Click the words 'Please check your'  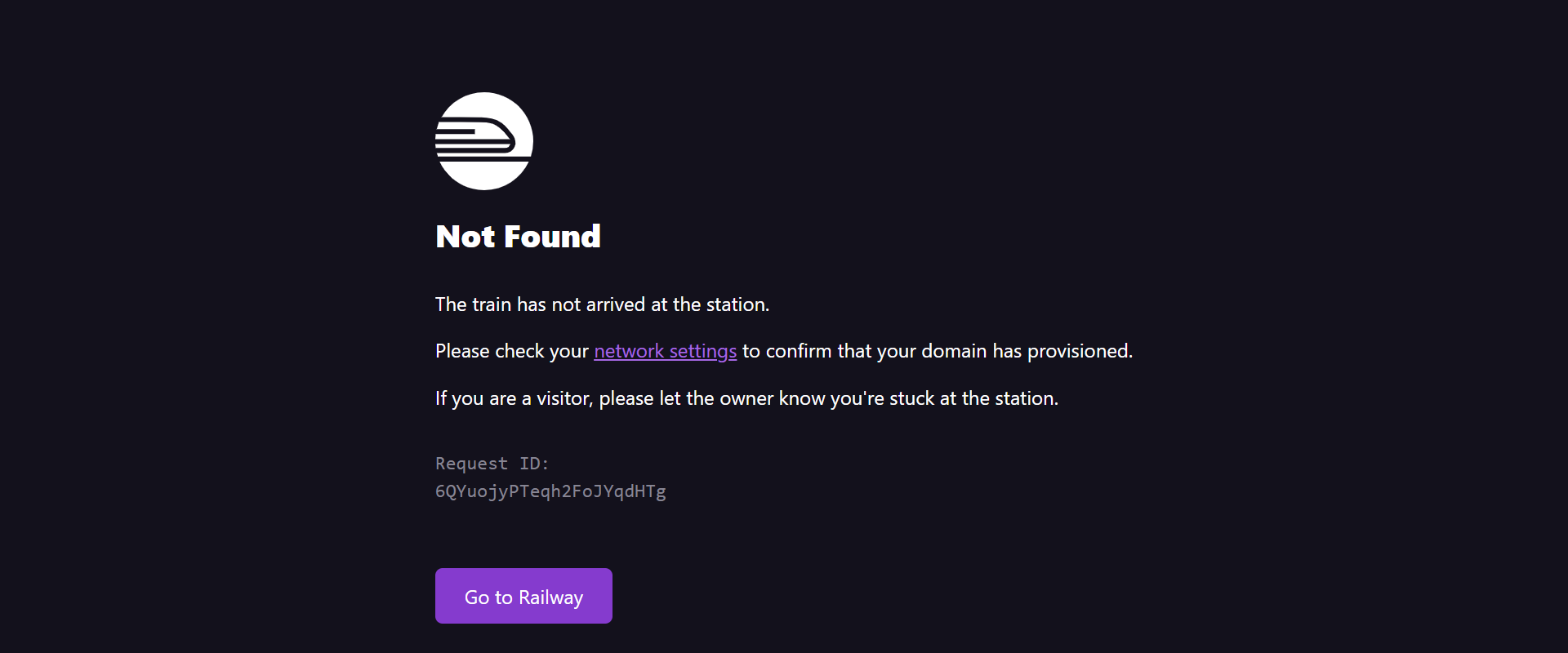coord(511,351)
